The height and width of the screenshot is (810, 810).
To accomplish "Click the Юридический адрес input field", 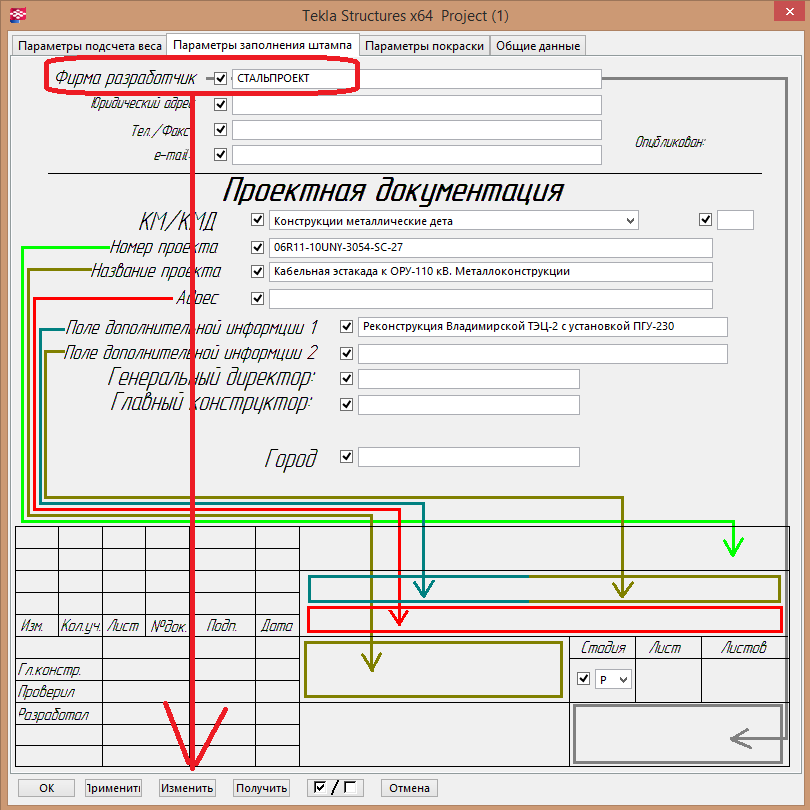I will click(416, 105).
